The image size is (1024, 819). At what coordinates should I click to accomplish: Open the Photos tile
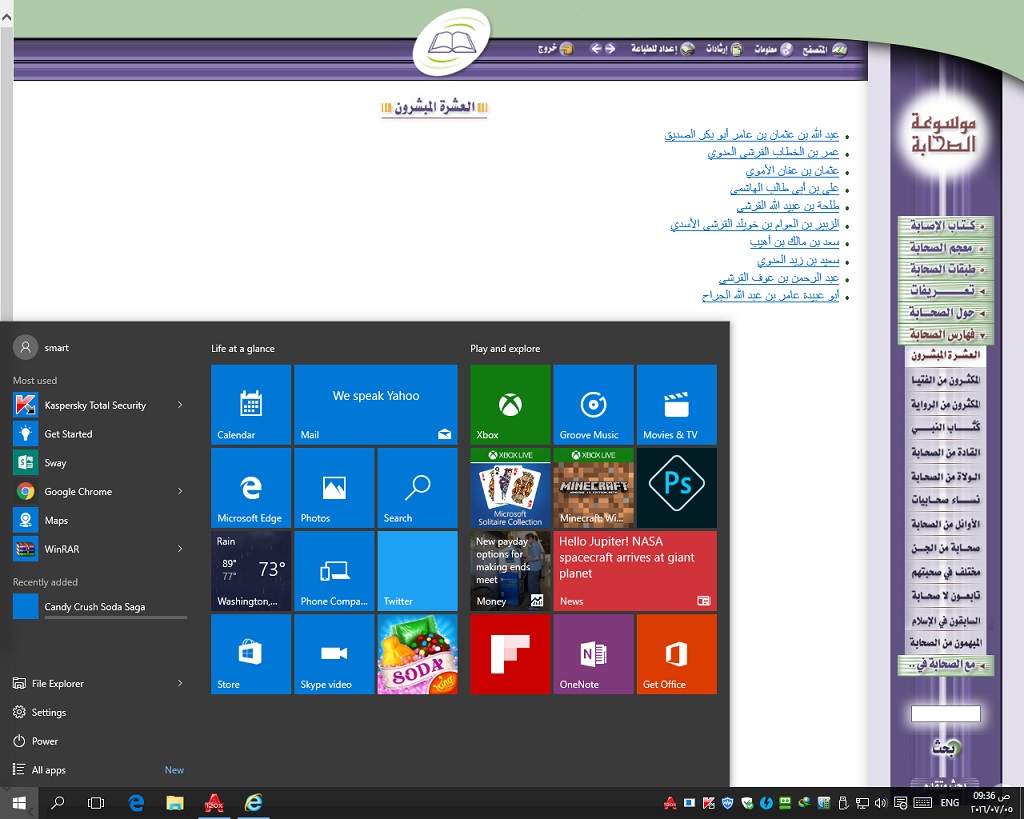(334, 488)
